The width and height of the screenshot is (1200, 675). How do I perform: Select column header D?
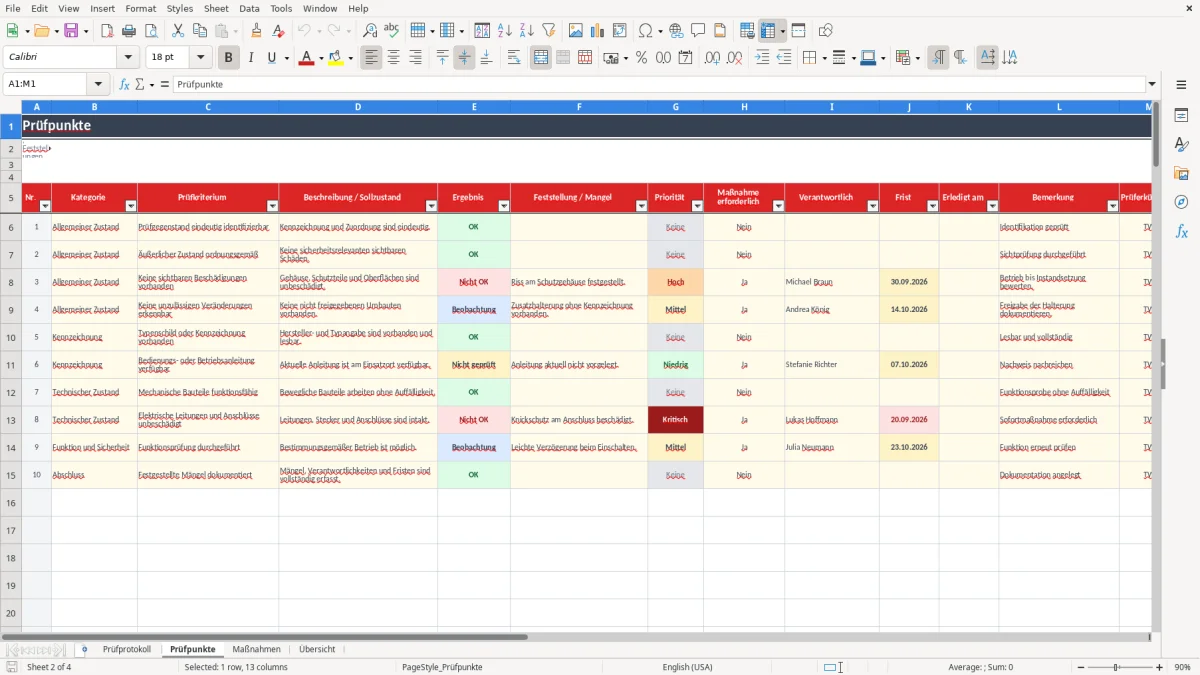pos(358,107)
